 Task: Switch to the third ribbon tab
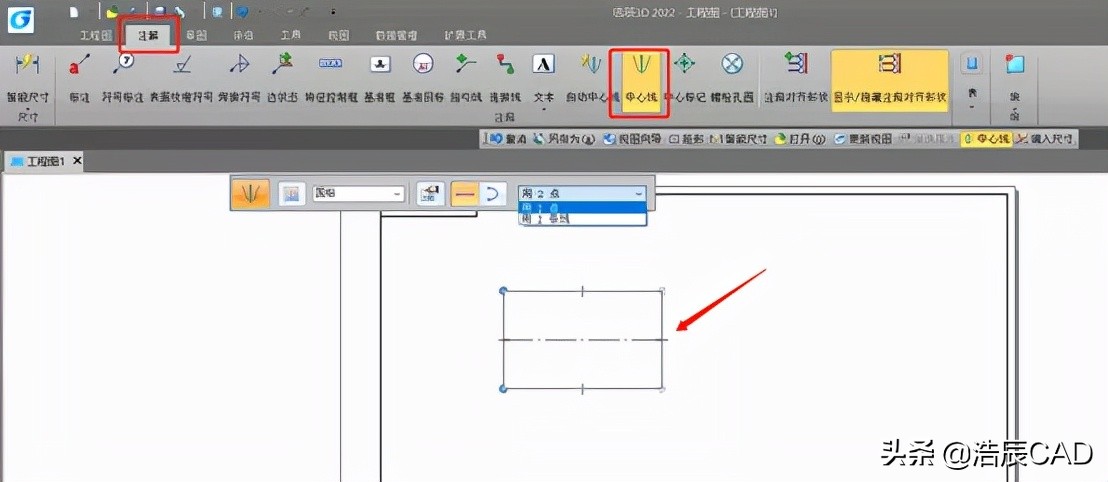coord(196,35)
